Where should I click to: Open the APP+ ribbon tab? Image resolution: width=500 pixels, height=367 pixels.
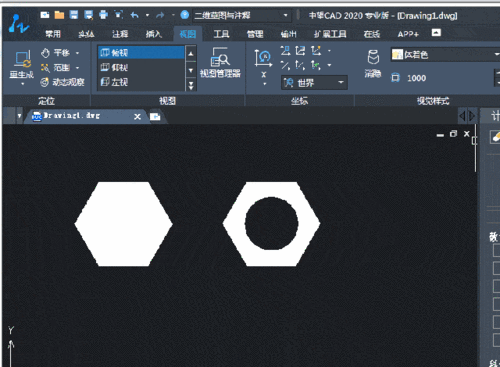tap(408, 34)
